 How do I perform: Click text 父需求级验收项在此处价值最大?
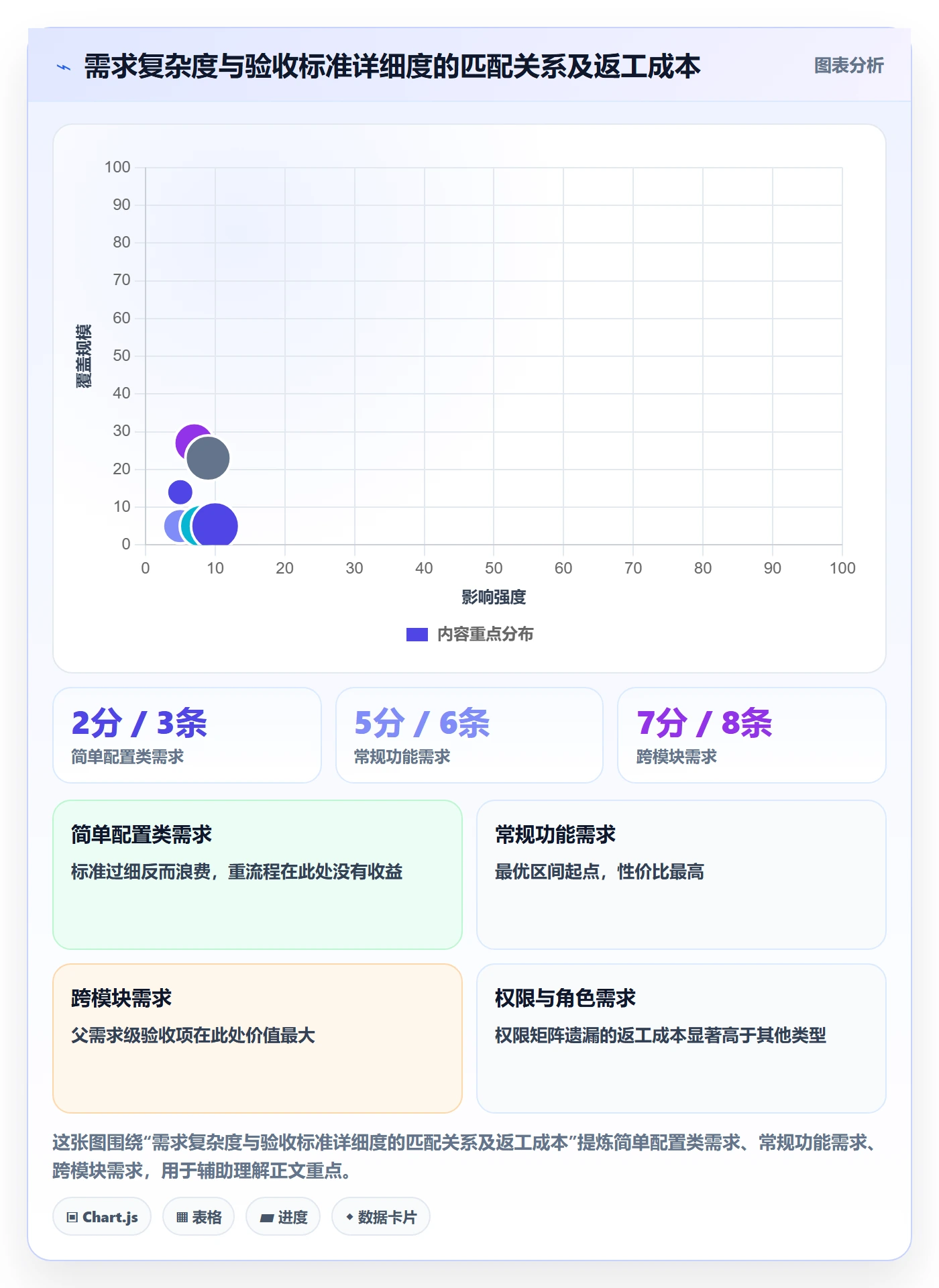coord(193,1035)
